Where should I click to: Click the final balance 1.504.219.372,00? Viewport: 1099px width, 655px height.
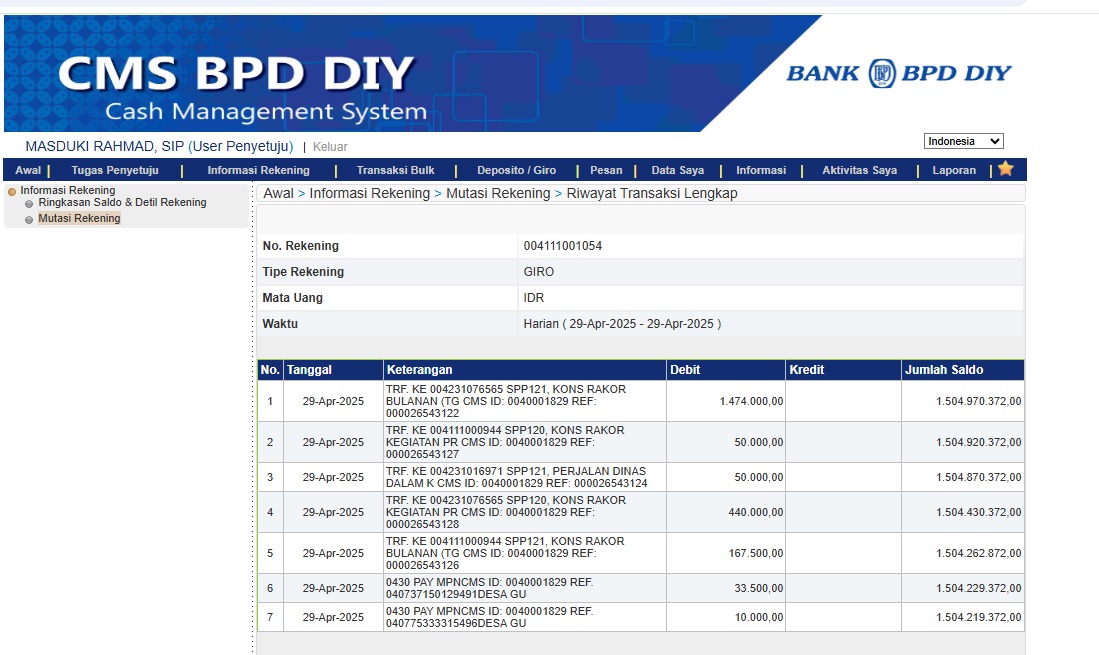tap(978, 617)
